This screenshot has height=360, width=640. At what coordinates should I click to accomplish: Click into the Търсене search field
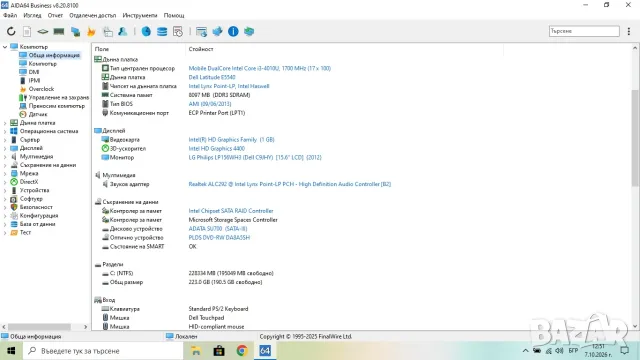click(584, 31)
